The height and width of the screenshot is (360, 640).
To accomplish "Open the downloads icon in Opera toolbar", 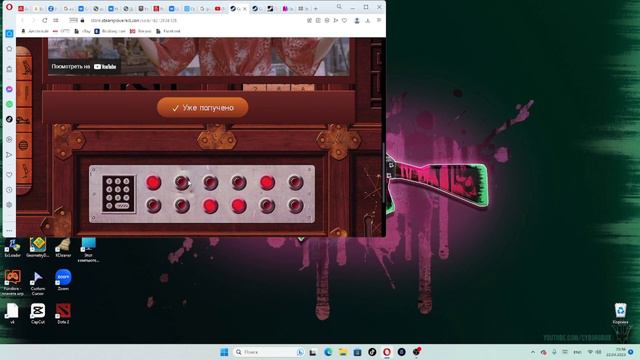I will 368,20.
